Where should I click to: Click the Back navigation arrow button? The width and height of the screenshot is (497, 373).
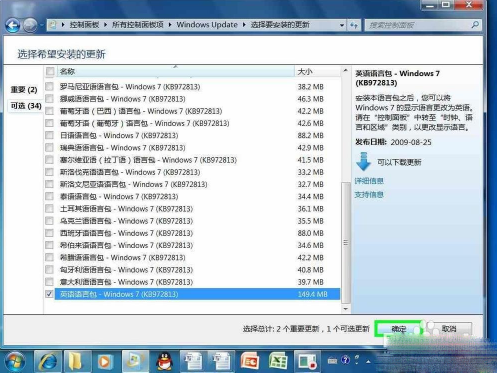13,25
